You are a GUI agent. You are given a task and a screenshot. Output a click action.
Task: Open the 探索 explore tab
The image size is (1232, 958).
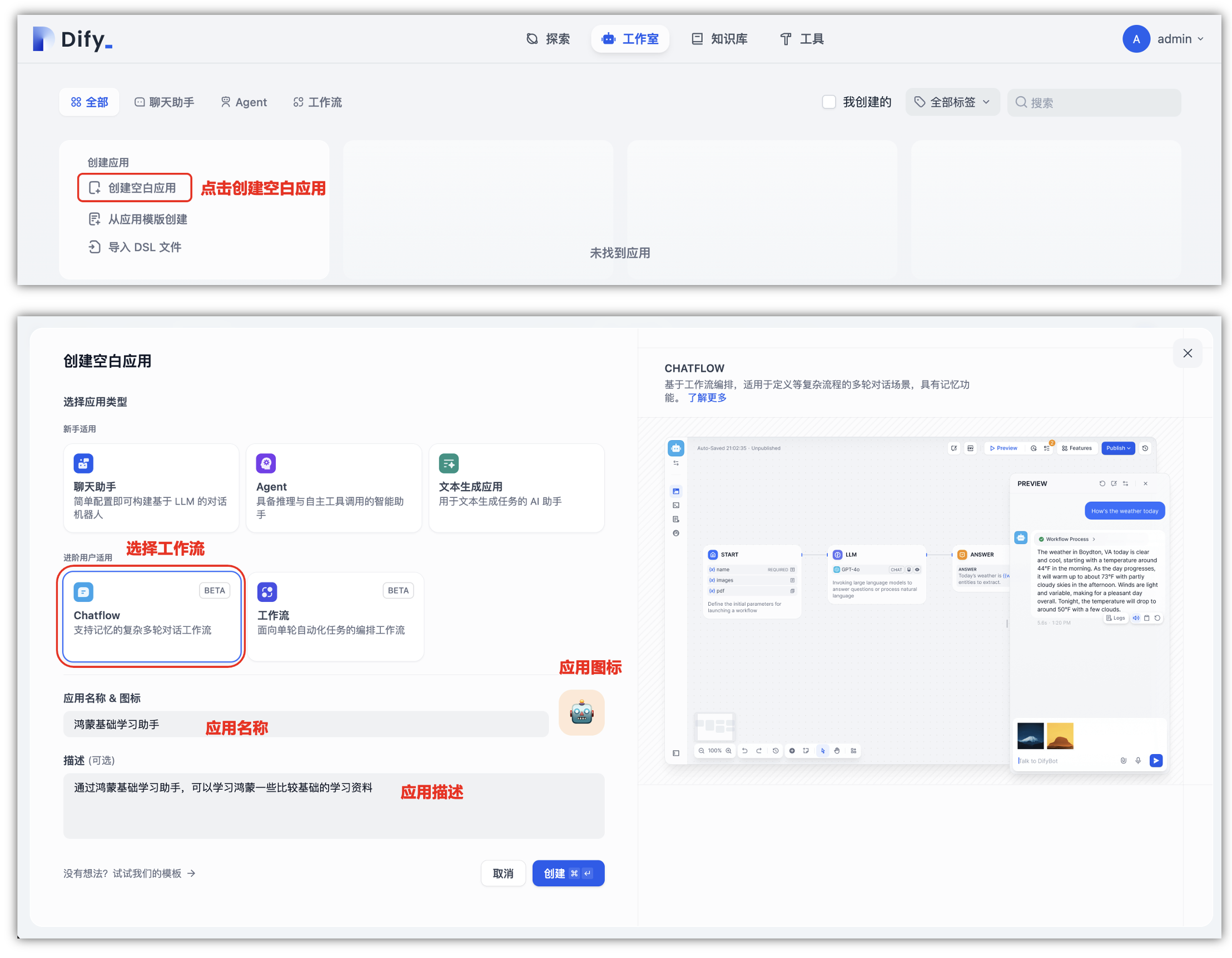[x=548, y=39]
